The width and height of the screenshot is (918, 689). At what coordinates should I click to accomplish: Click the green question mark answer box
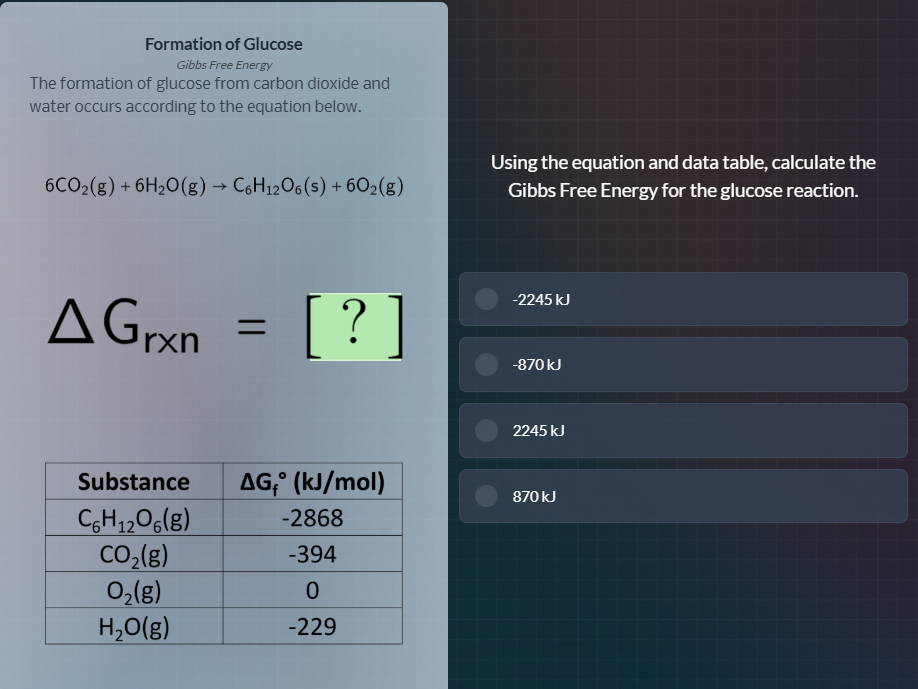pyautogui.click(x=355, y=327)
